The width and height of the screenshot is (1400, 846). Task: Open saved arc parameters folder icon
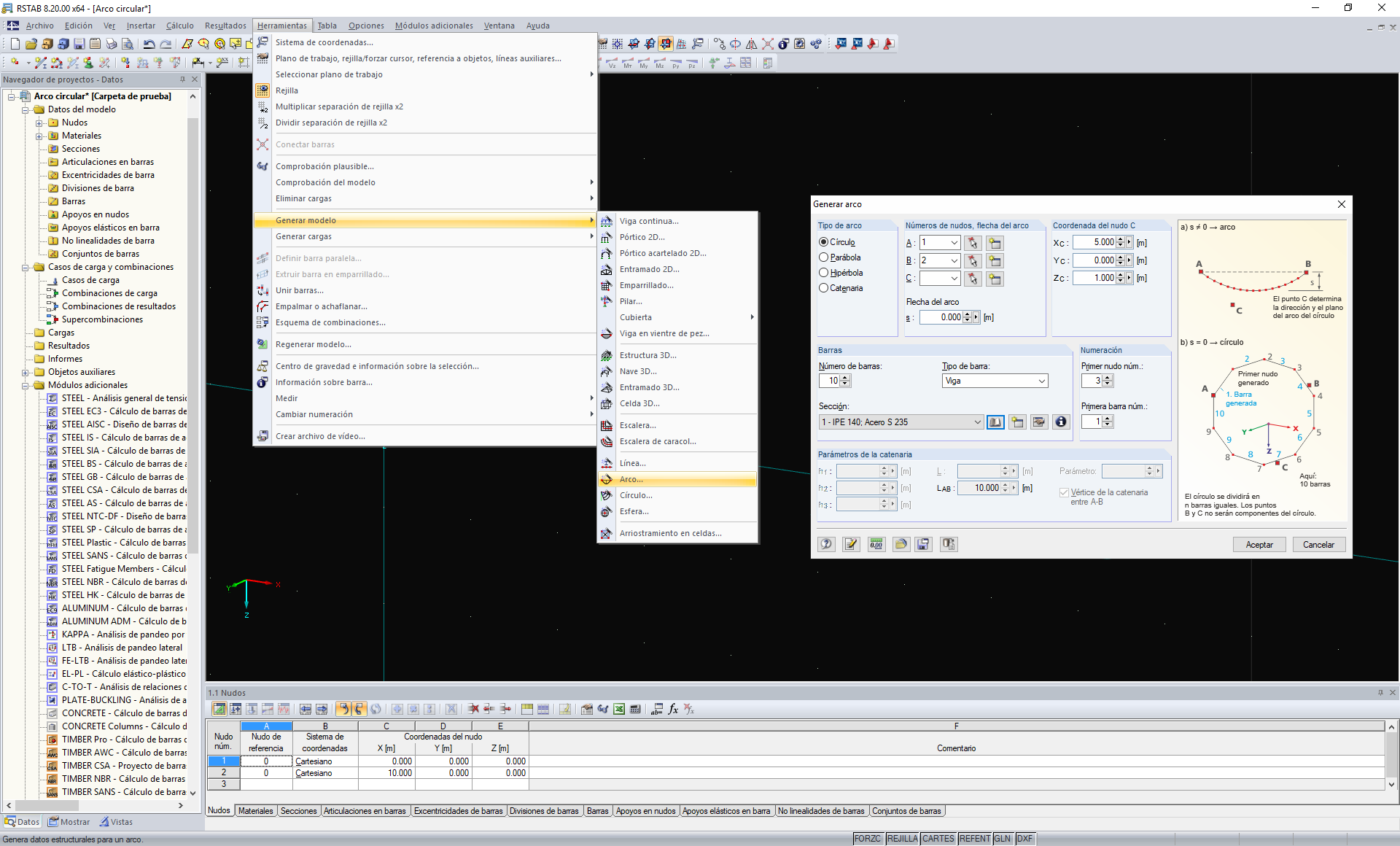pos(901,544)
